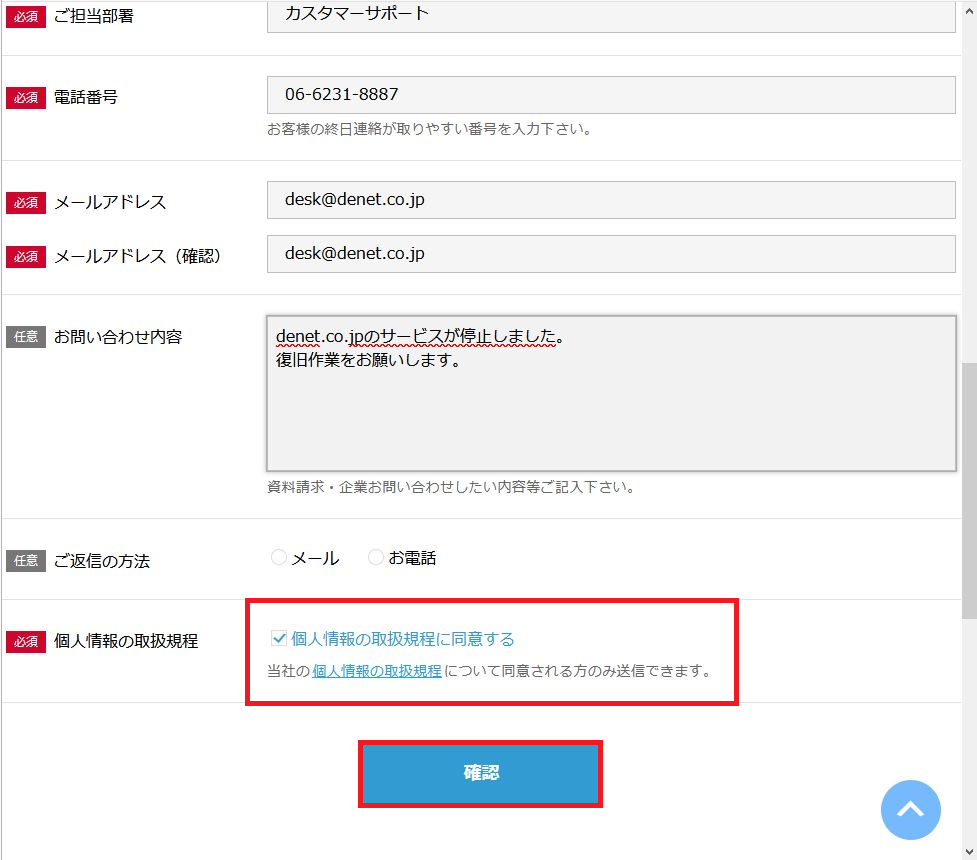Viewport: 977px width, 860px height.
Task: Click the 電話番号 input field
Action: [x=611, y=95]
